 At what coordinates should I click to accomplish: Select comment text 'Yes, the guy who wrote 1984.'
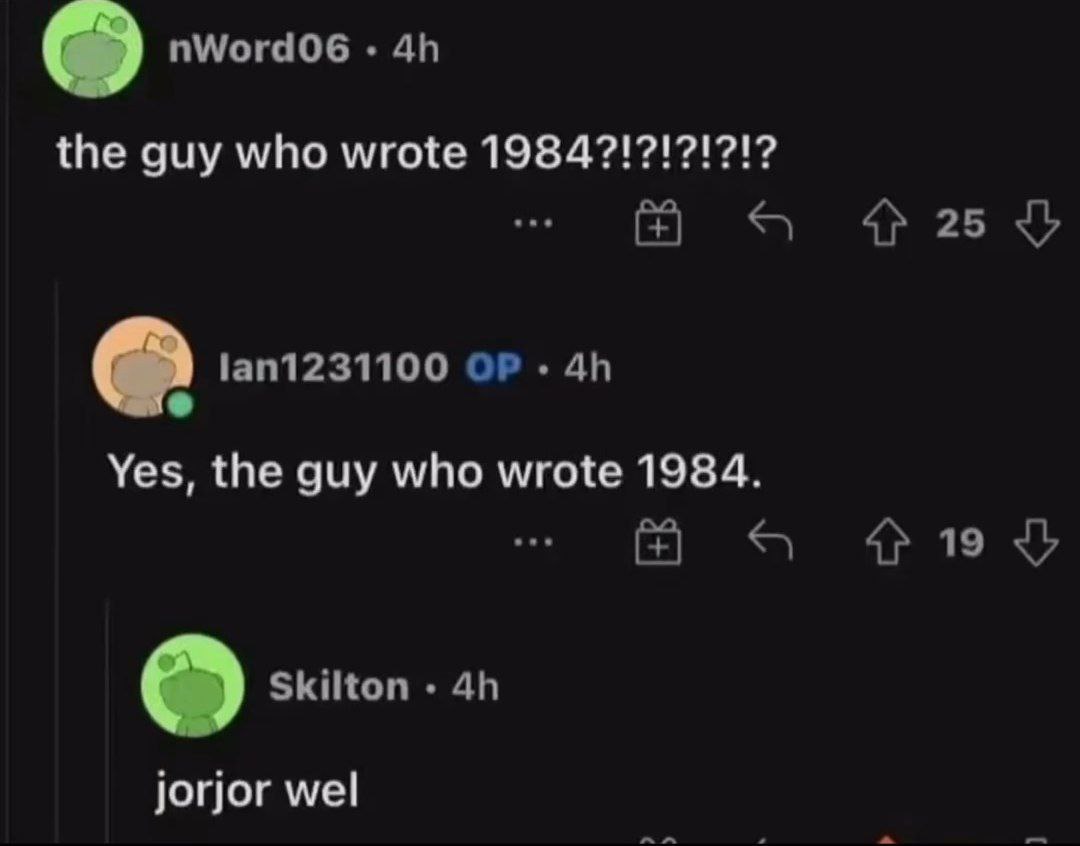[435, 473]
